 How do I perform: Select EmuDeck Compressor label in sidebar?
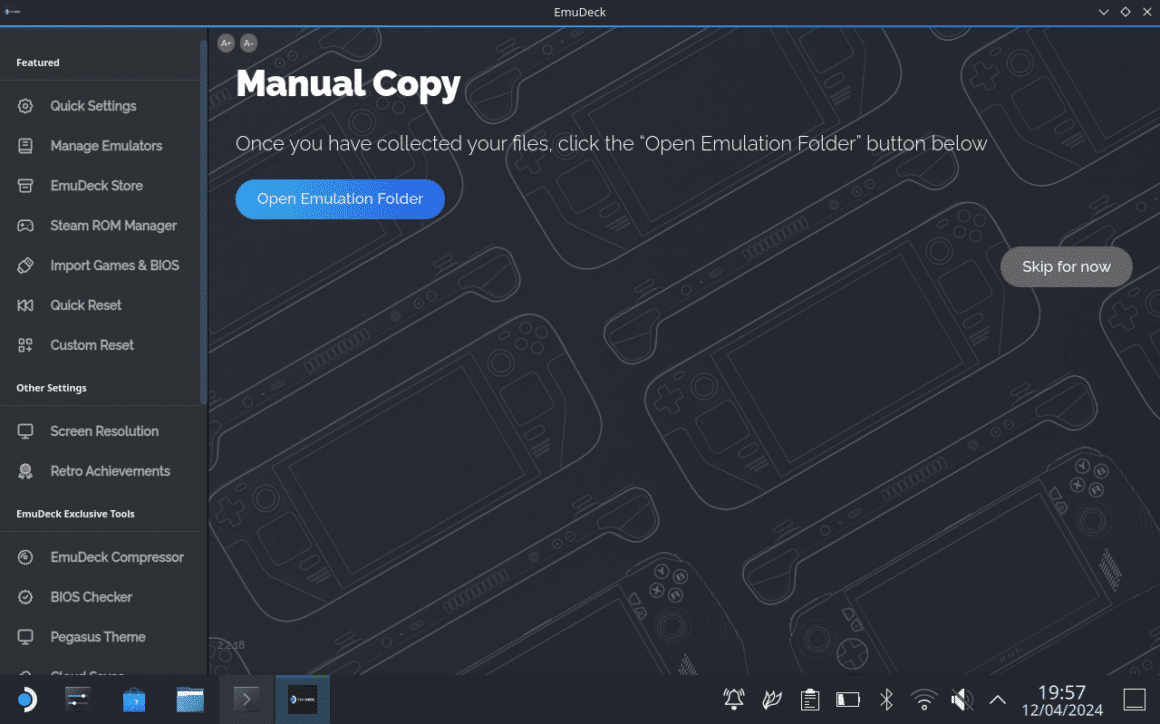(117, 557)
